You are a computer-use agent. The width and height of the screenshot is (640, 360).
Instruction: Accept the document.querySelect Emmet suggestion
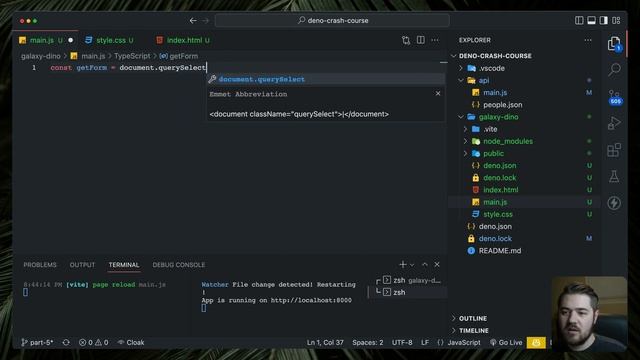[x=325, y=79]
